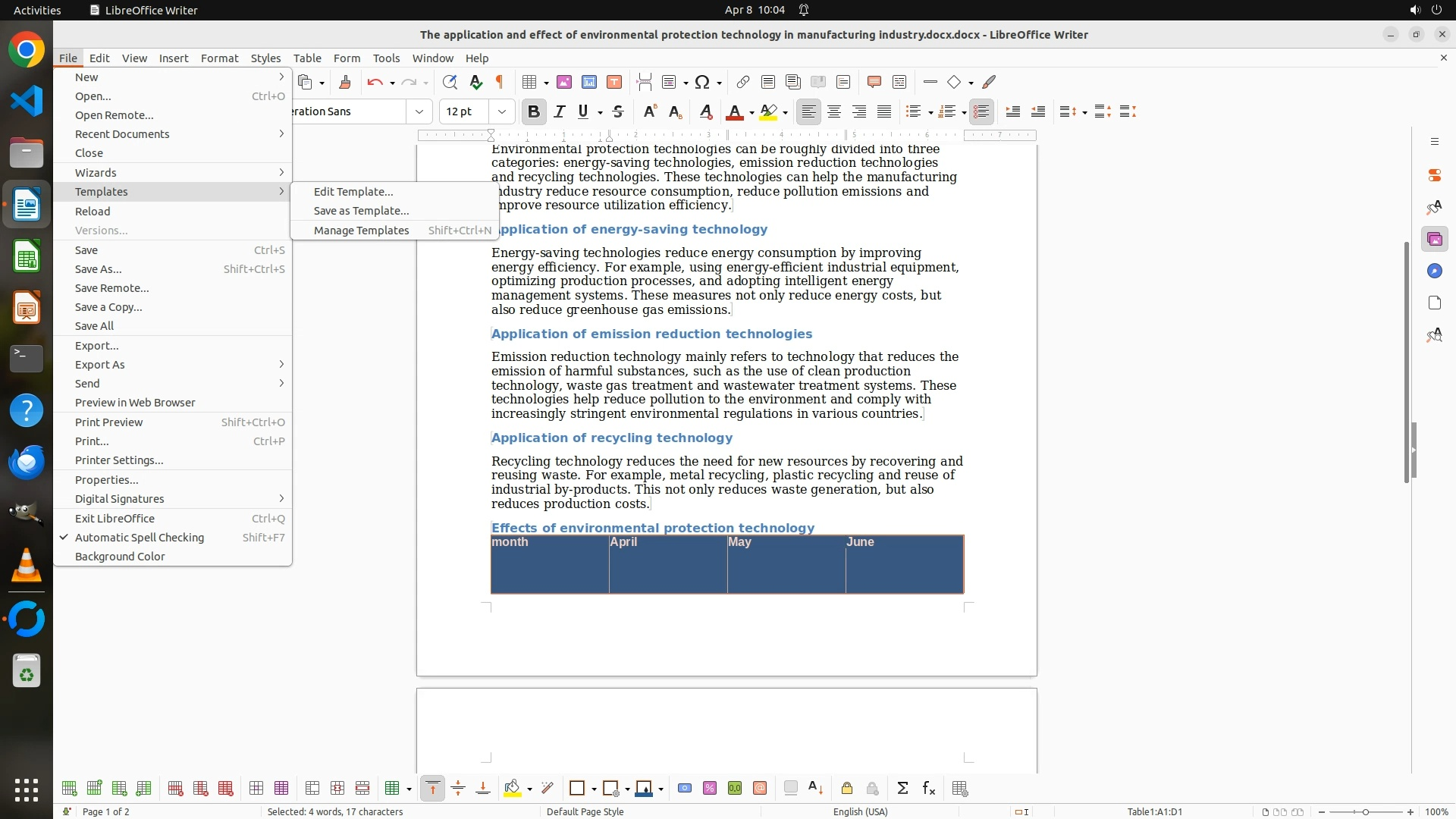
Task: Select Save as Template... submenu item
Action: click(x=361, y=211)
